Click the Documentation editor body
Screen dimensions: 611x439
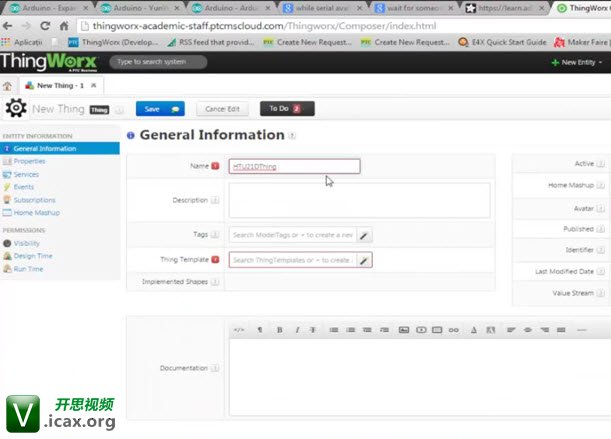click(x=420, y=377)
